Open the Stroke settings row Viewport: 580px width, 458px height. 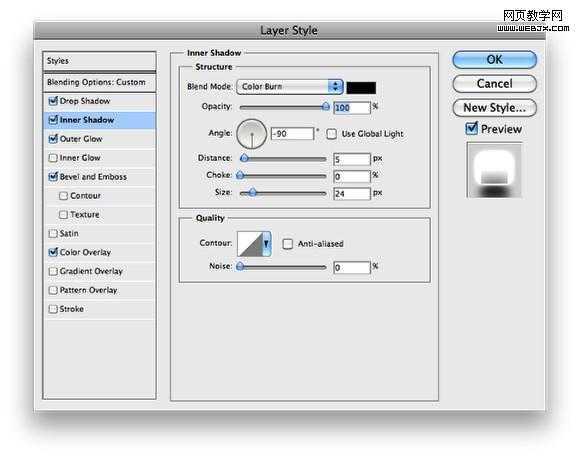(99, 309)
